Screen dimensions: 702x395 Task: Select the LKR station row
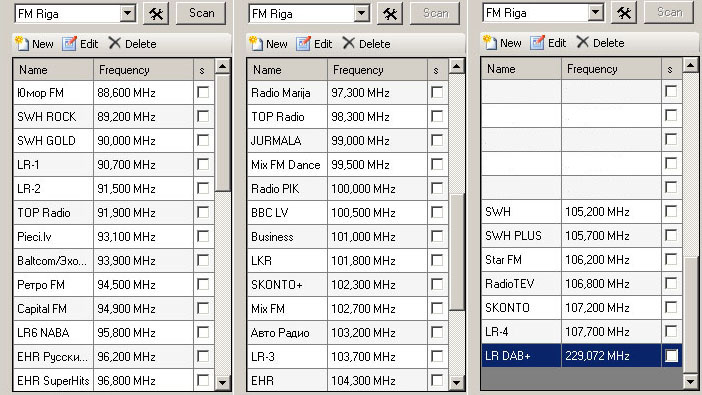[x=348, y=261]
